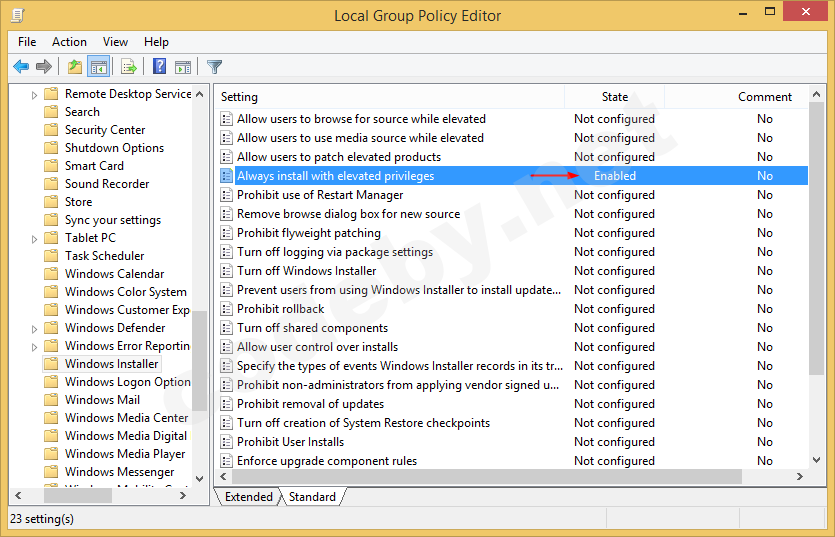This screenshot has height=537, width=835.
Task: Click the Up One Level folder icon
Action: (x=74, y=67)
